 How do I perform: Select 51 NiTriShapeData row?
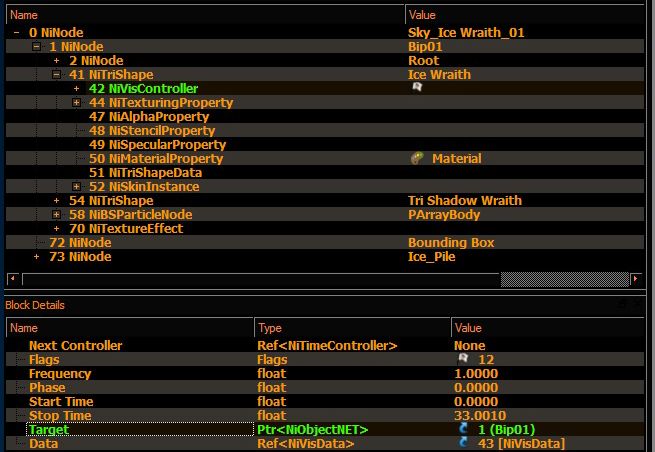[325, 173]
